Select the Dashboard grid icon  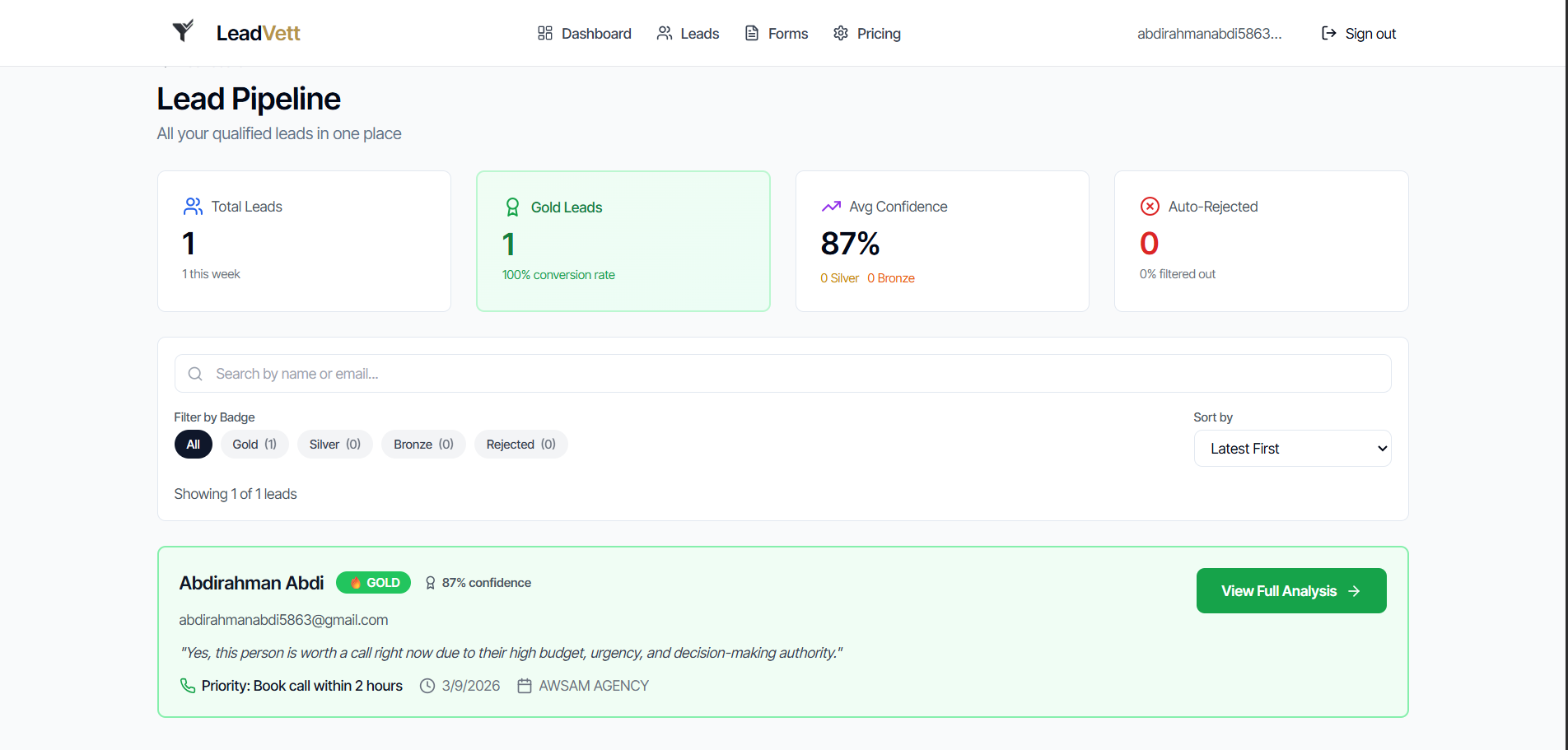pos(544,33)
